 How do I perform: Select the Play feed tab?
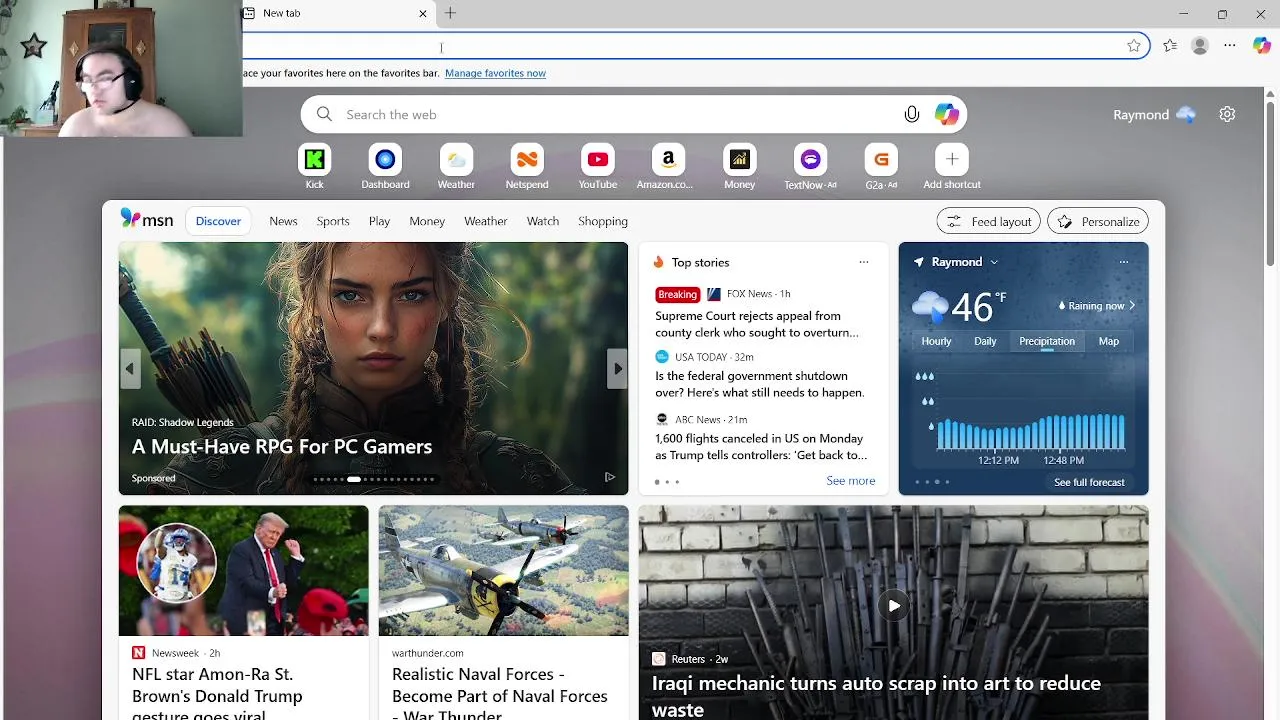(x=379, y=221)
